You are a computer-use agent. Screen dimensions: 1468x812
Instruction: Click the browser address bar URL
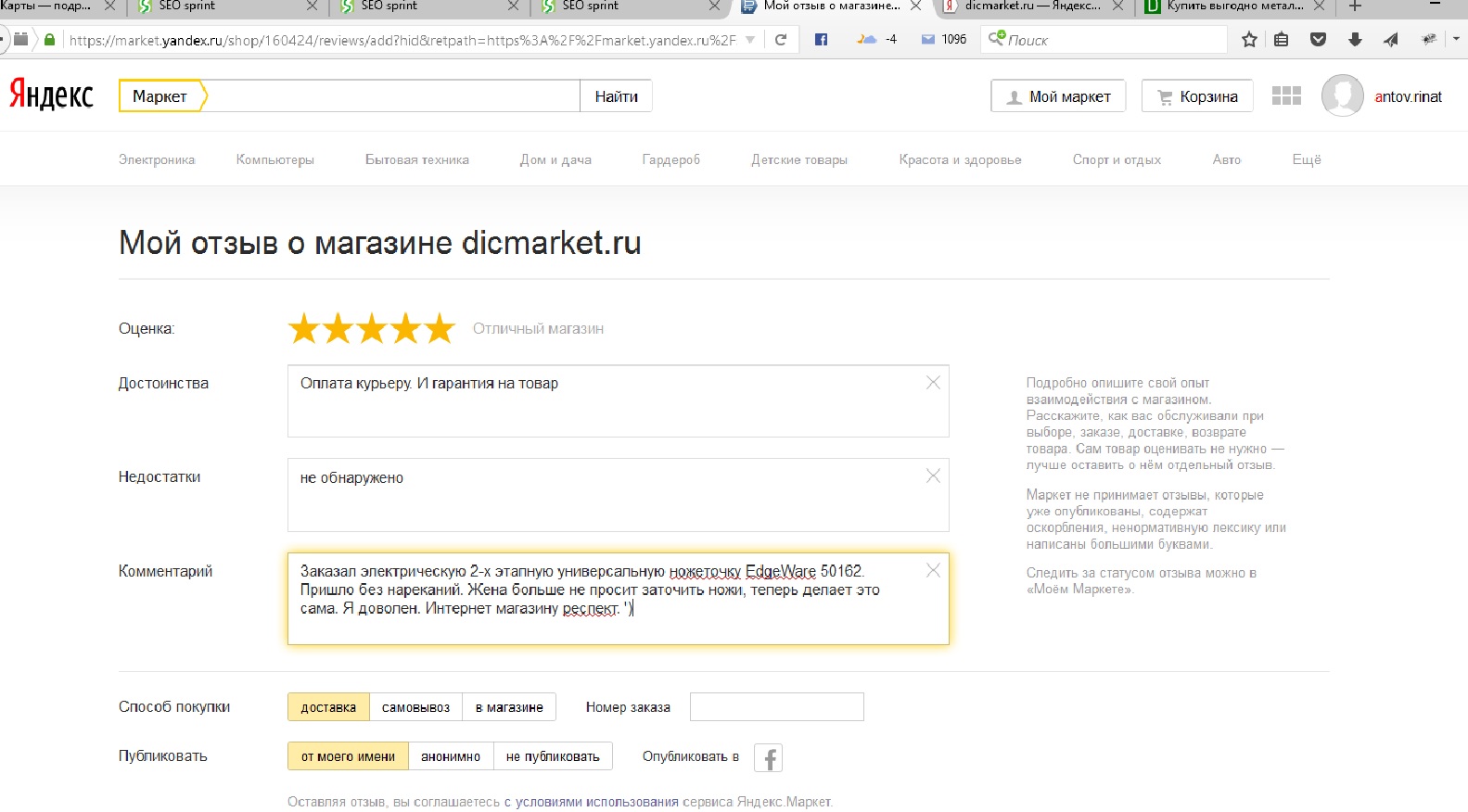point(402,40)
